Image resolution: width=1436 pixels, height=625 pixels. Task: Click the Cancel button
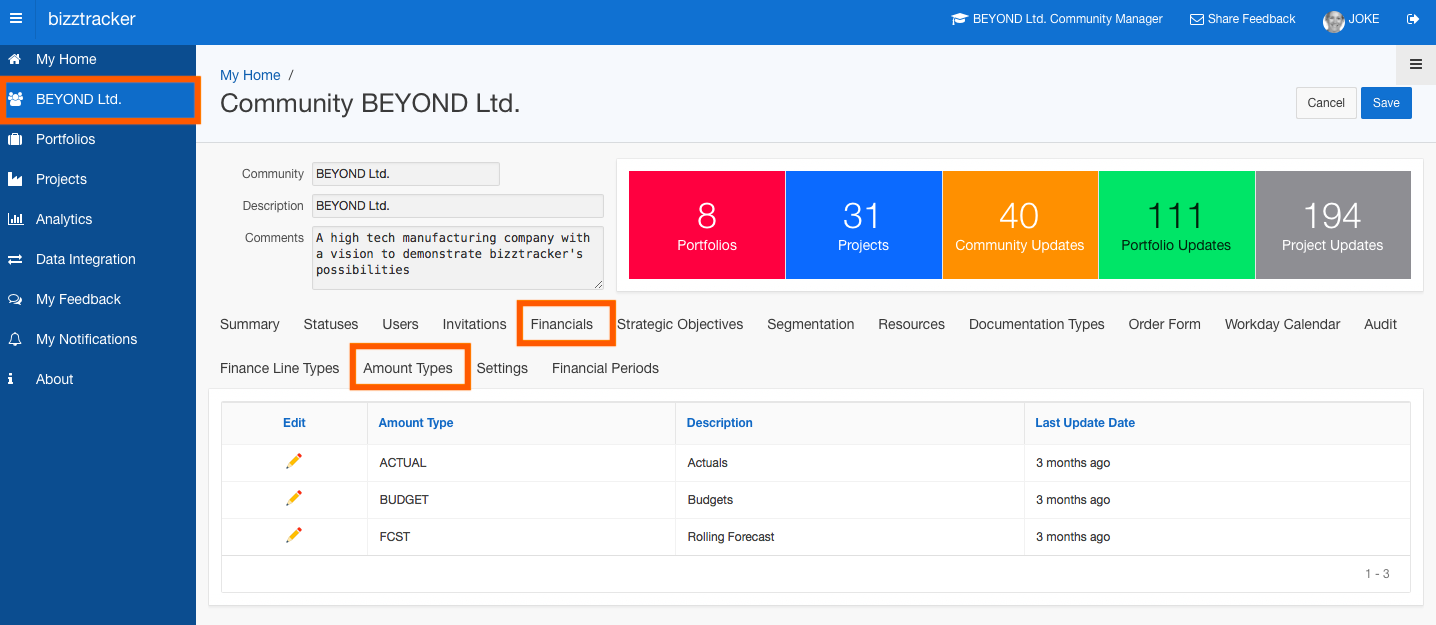(1326, 103)
